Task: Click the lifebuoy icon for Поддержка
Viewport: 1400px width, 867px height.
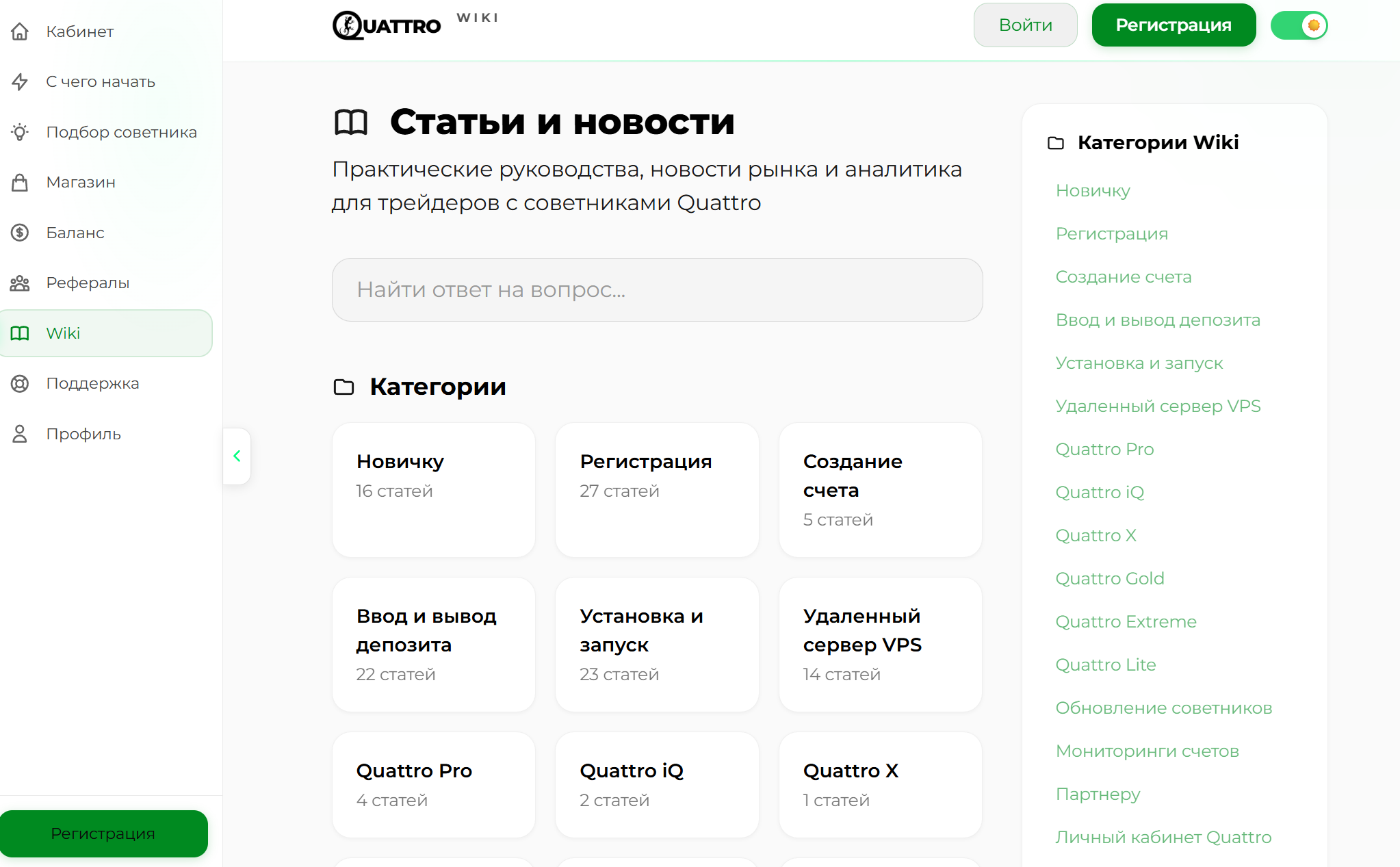Action: (x=20, y=383)
